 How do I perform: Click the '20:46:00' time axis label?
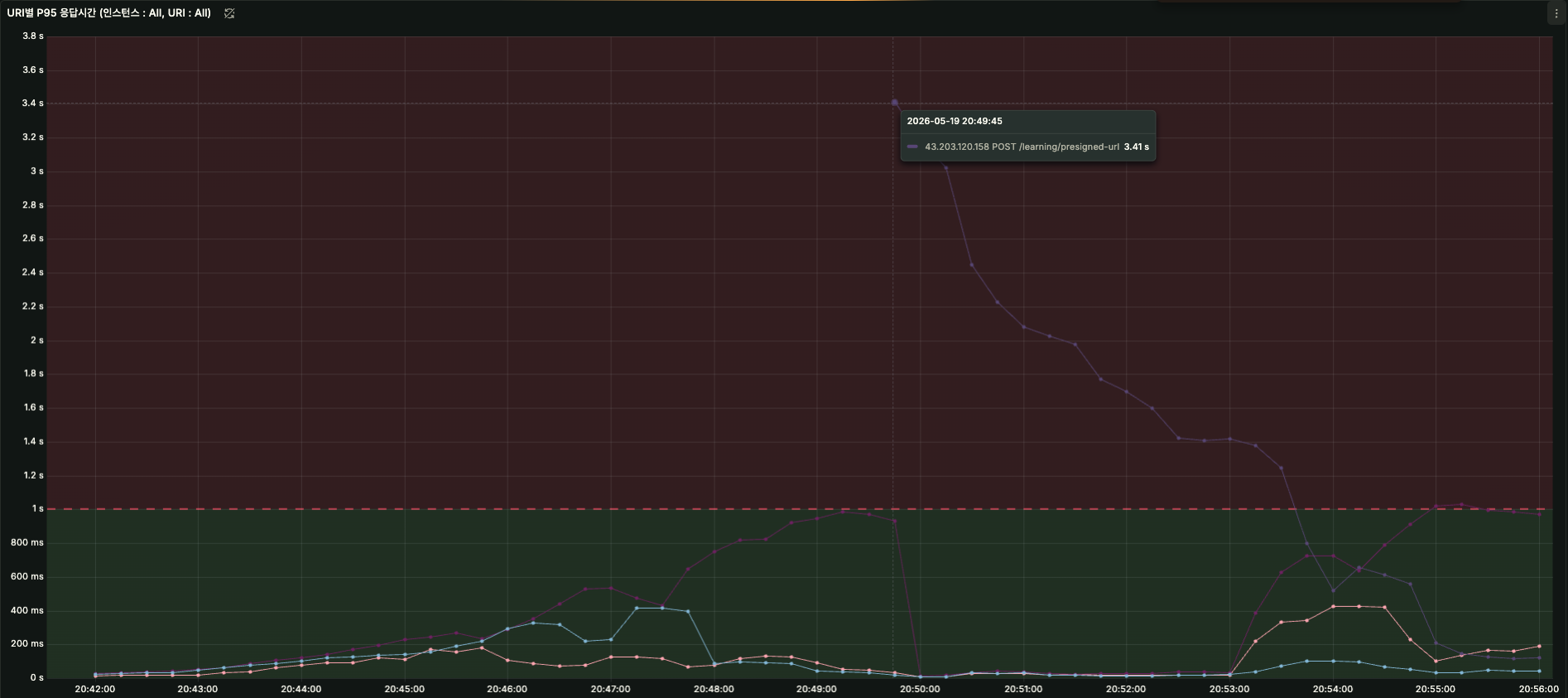507,689
